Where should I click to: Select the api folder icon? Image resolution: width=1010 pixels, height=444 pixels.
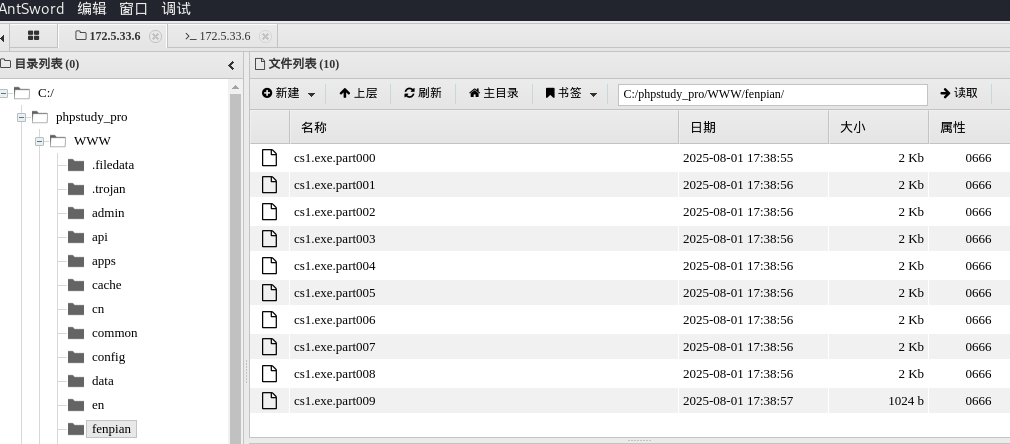[x=76, y=237]
